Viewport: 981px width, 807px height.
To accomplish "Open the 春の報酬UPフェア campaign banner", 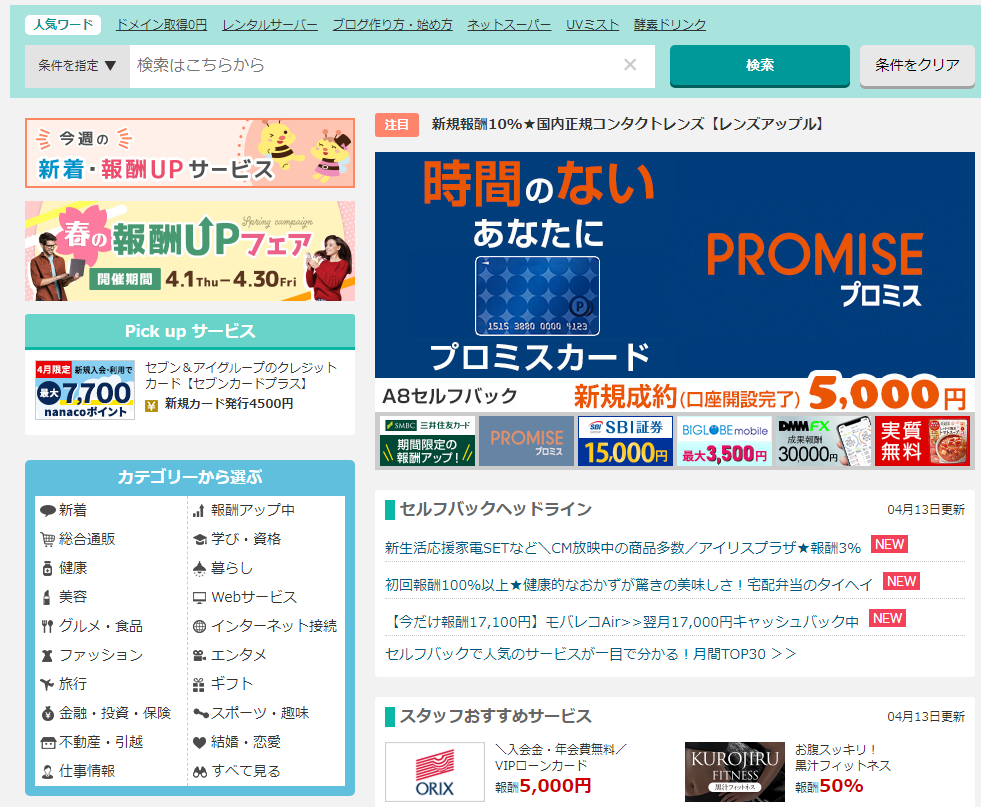I will 190,251.
